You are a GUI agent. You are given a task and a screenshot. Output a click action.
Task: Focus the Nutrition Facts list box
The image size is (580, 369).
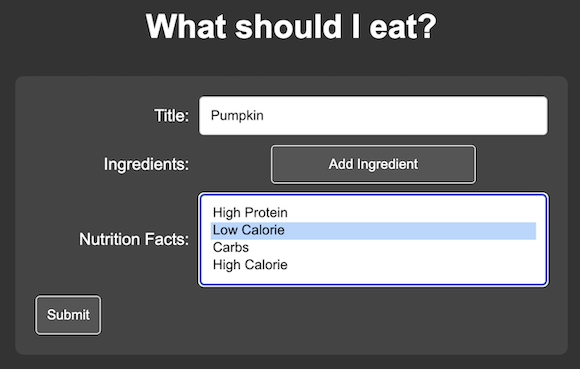[373, 240]
